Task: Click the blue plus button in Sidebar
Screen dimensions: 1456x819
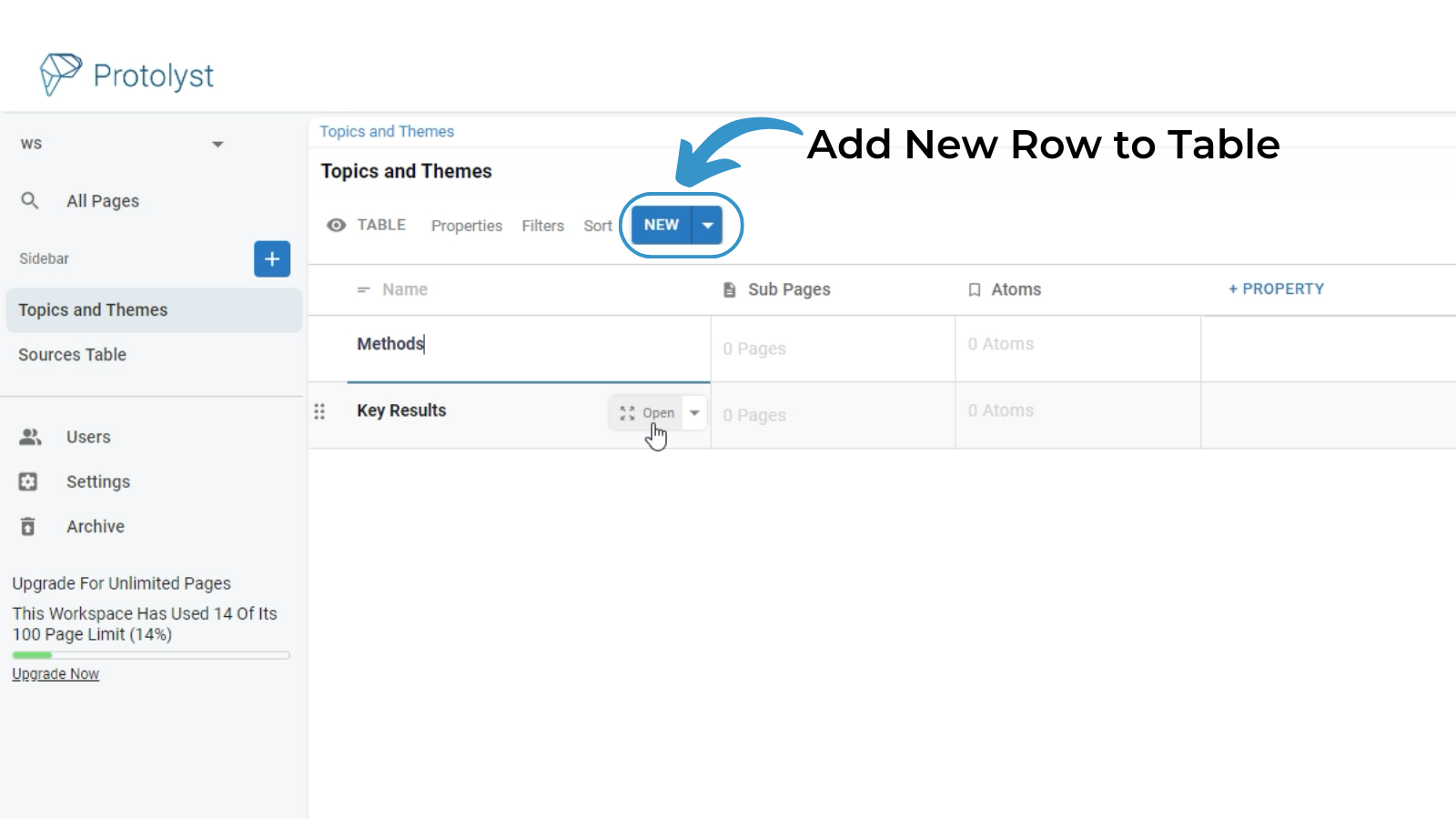Action: point(271,259)
